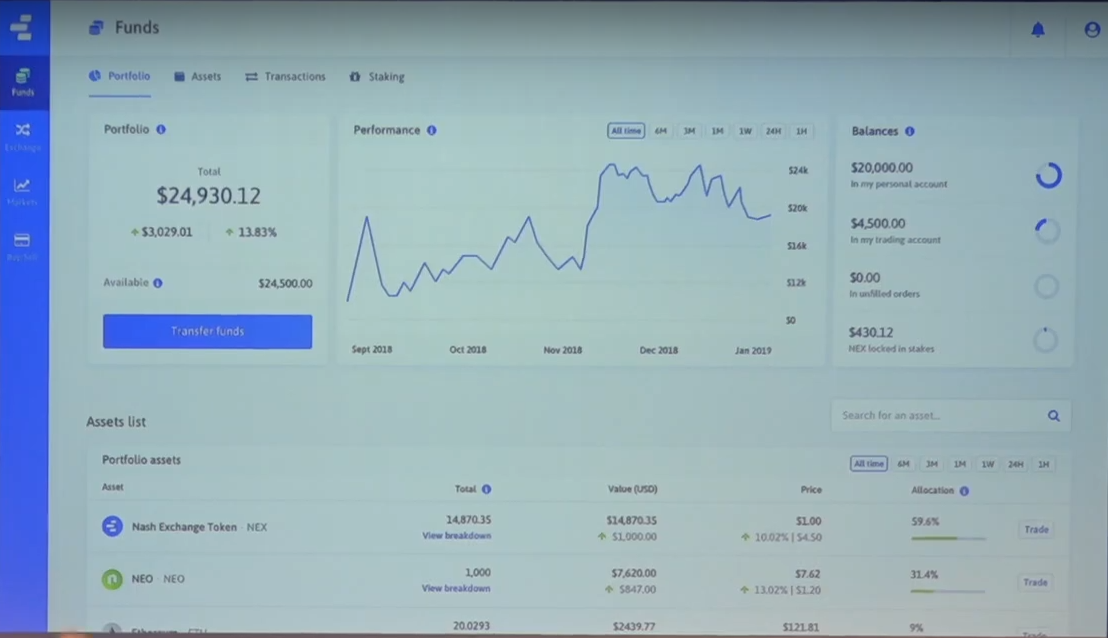Switch to the Portfolio tab
This screenshot has height=638, width=1108.
[119, 76]
